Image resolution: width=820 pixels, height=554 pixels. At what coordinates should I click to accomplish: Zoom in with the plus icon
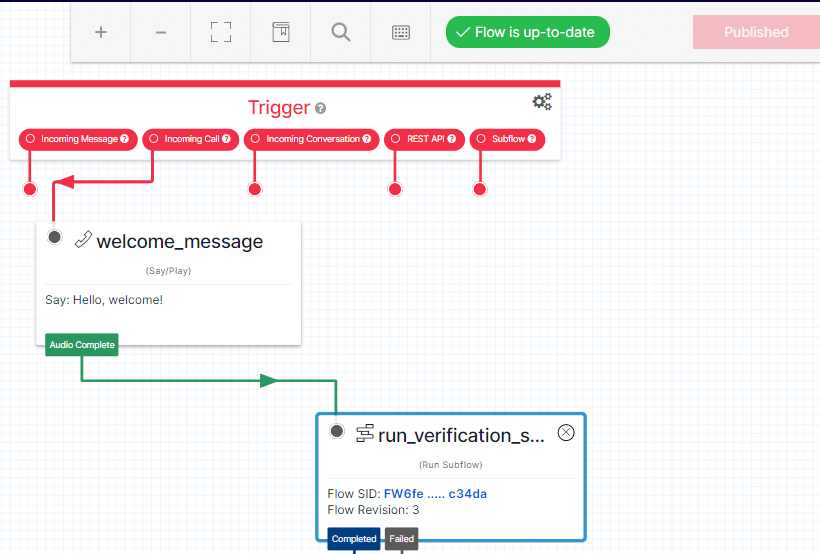pyautogui.click(x=101, y=32)
